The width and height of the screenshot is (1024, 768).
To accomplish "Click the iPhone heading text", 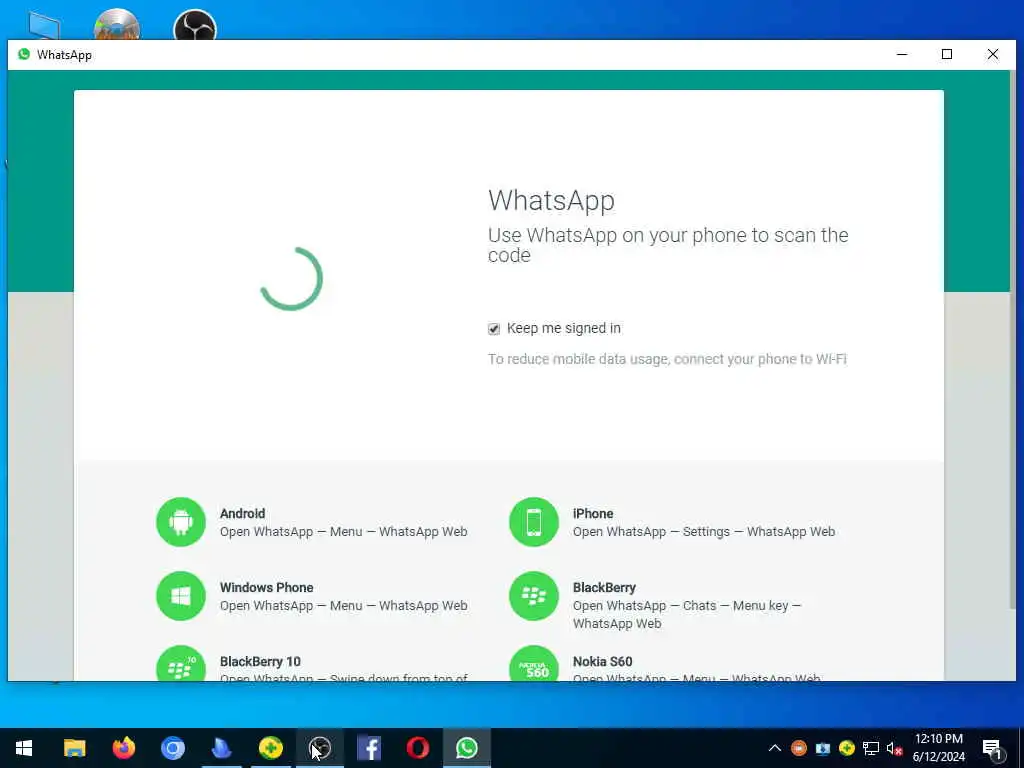I will tap(593, 513).
